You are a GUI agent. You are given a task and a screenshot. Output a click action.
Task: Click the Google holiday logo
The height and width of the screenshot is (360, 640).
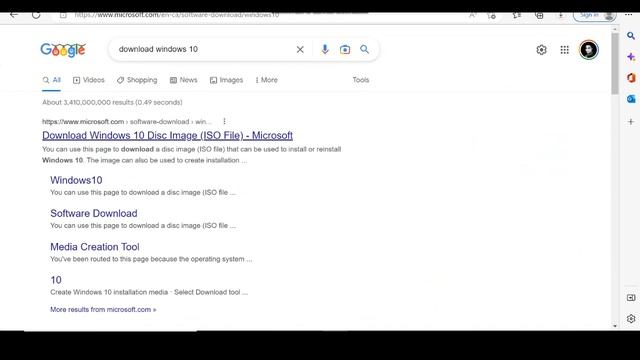pos(63,50)
